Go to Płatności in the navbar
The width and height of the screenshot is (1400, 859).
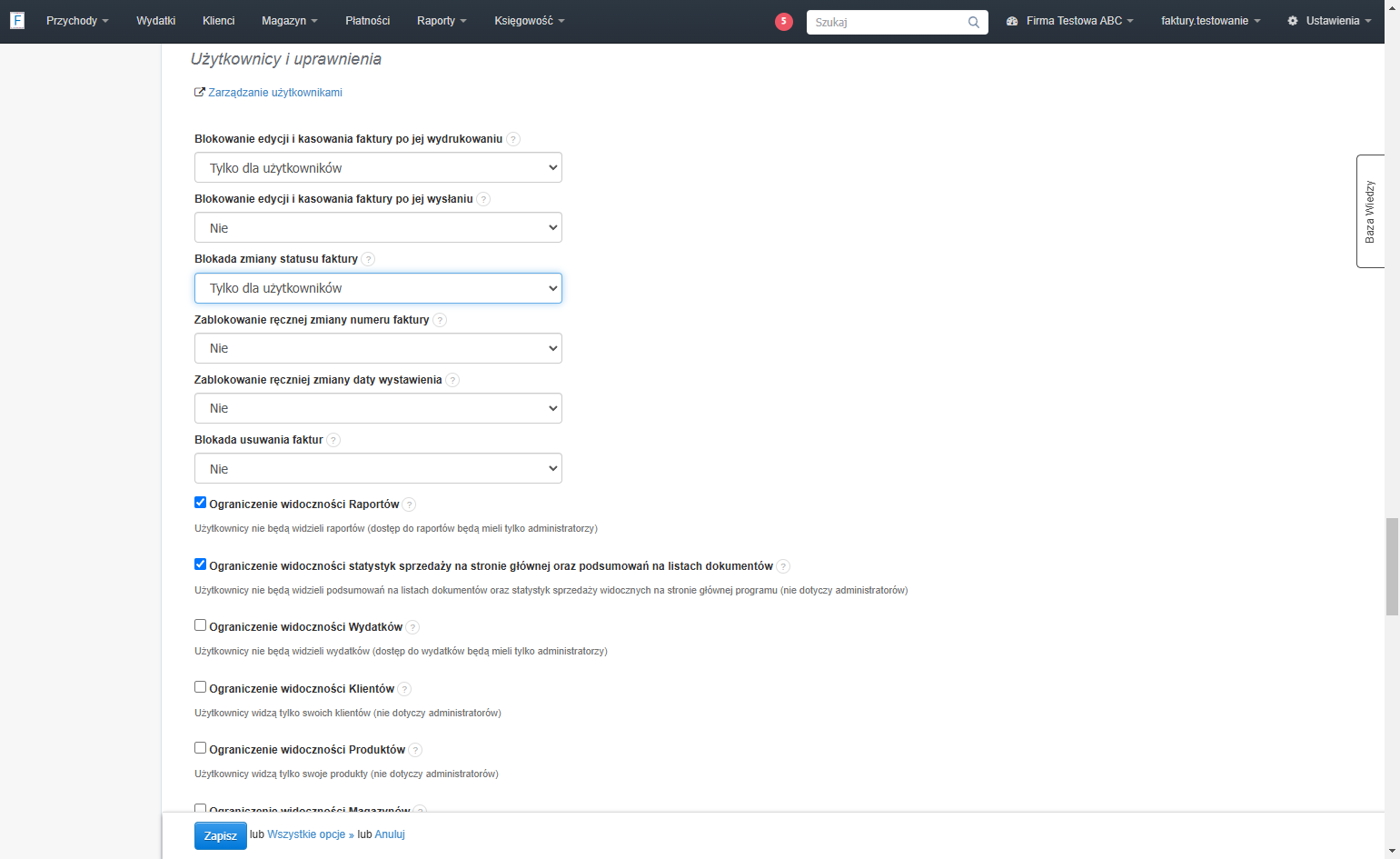tap(367, 21)
